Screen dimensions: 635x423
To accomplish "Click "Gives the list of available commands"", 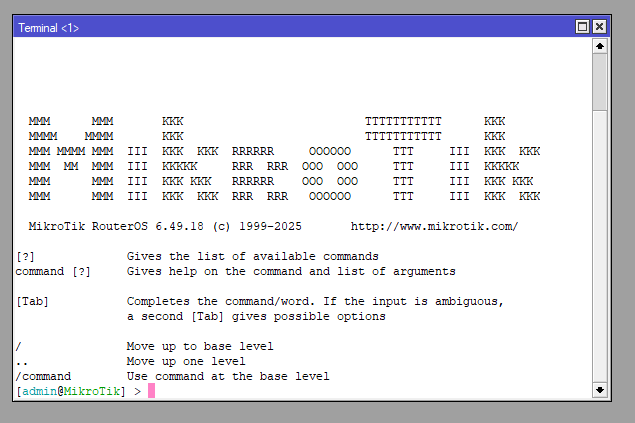I will click(x=253, y=257).
